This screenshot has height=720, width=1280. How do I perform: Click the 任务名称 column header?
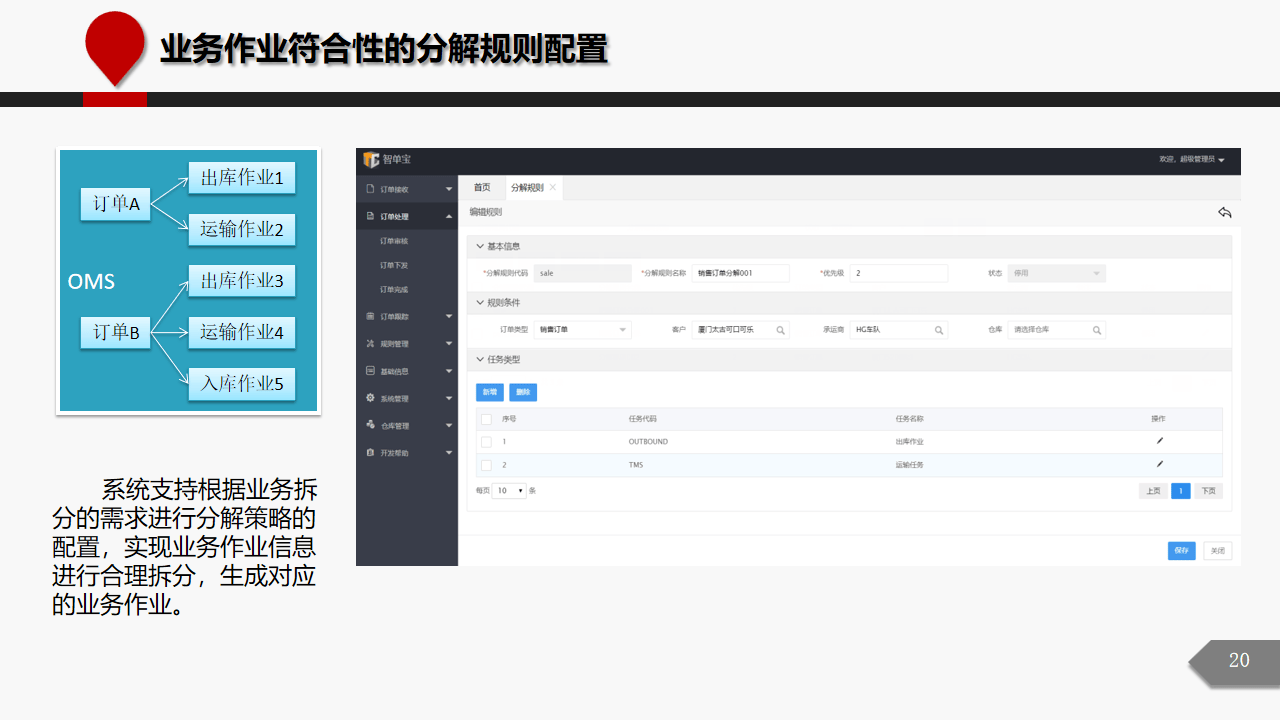pos(910,419)
